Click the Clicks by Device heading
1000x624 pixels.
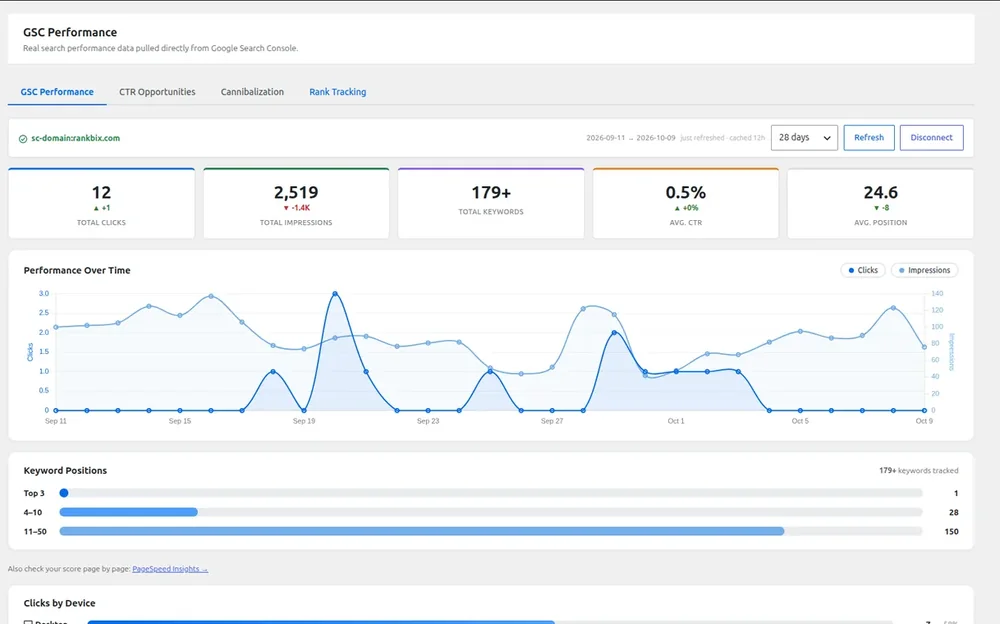(59, 604)
